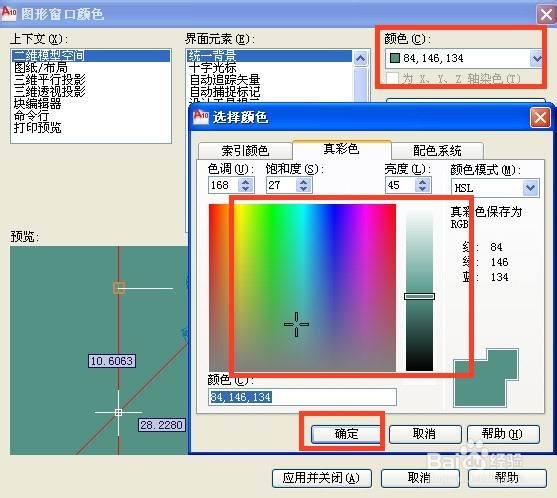Click 取消 in the 选择颜色 dialog
This screenshot has height=498, width=557.
click(425, 434)
